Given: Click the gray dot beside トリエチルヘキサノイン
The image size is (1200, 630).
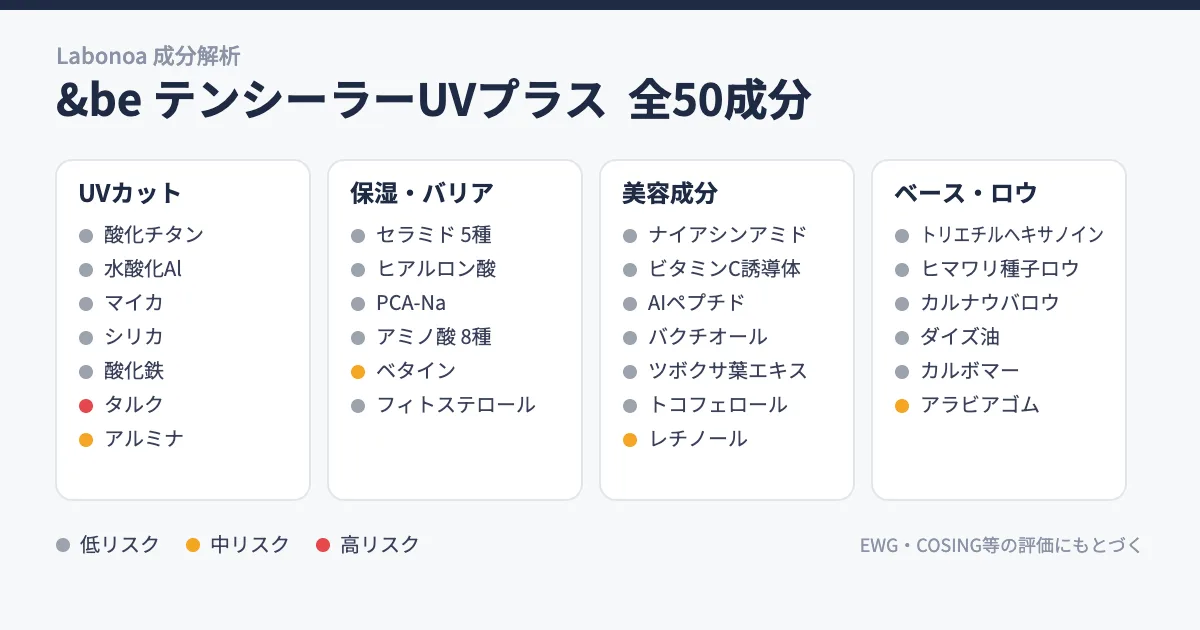Looking at the screenshot, I should (x=902, y=236).
